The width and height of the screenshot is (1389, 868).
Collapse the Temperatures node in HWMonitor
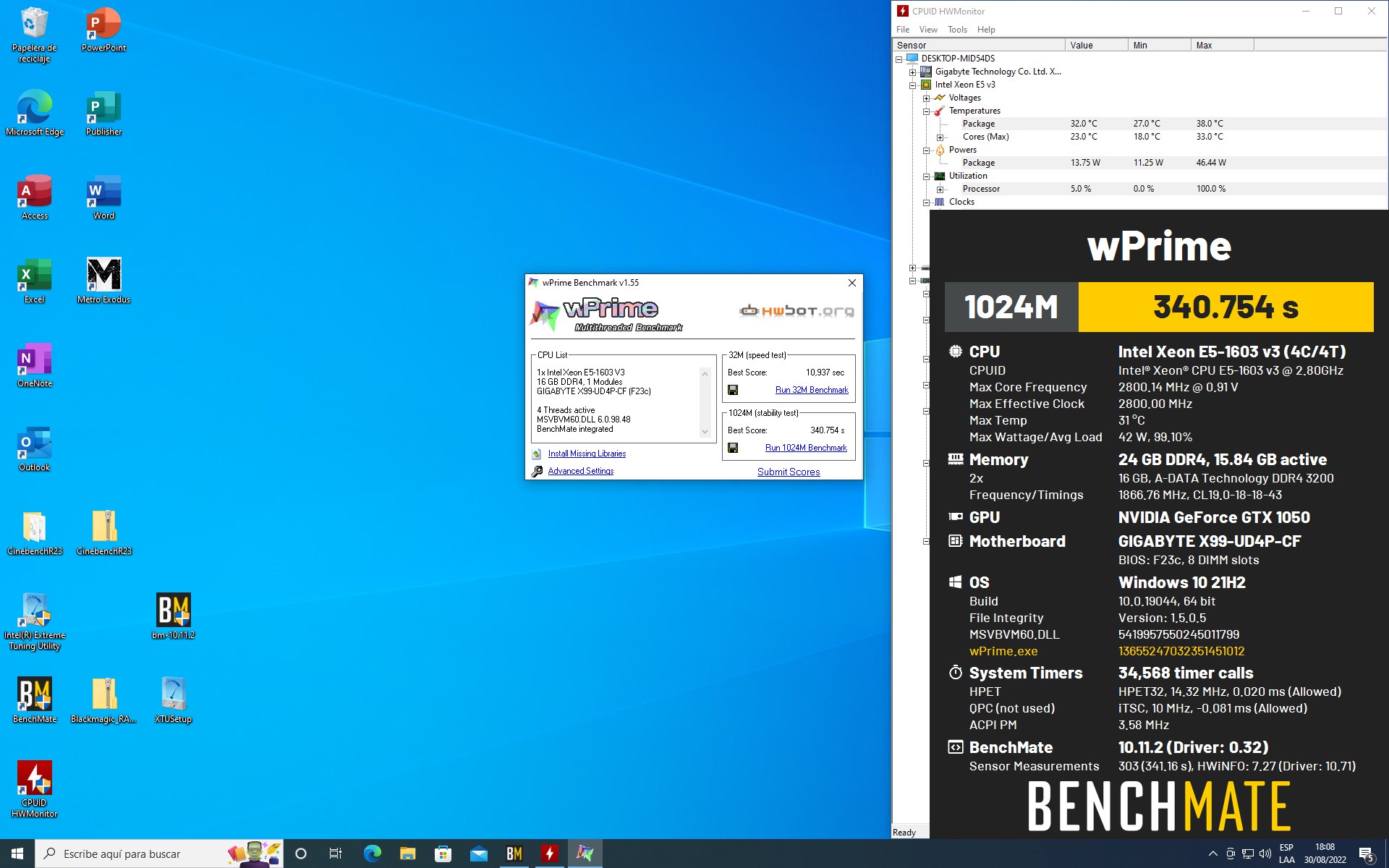[x=927, y=111]
